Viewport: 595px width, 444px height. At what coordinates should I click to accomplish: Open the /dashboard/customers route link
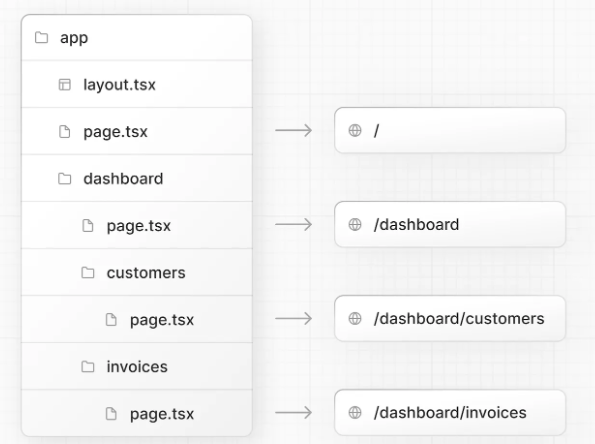tap(450, 318)
